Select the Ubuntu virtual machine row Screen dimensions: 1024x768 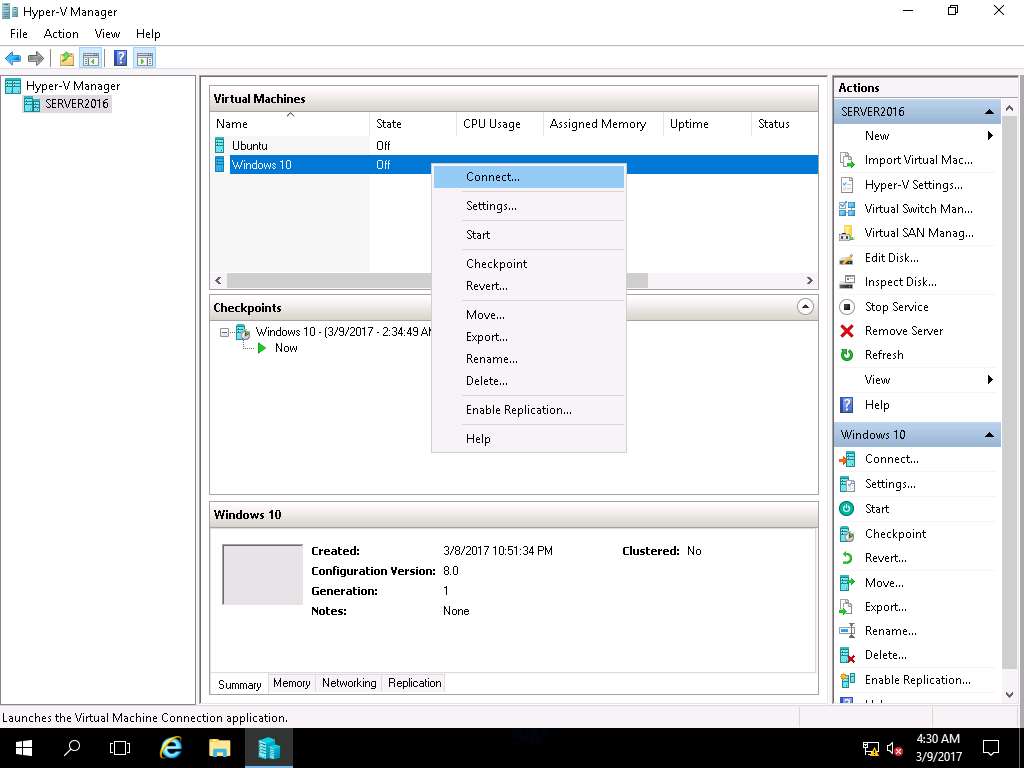(x=514, y=146)
